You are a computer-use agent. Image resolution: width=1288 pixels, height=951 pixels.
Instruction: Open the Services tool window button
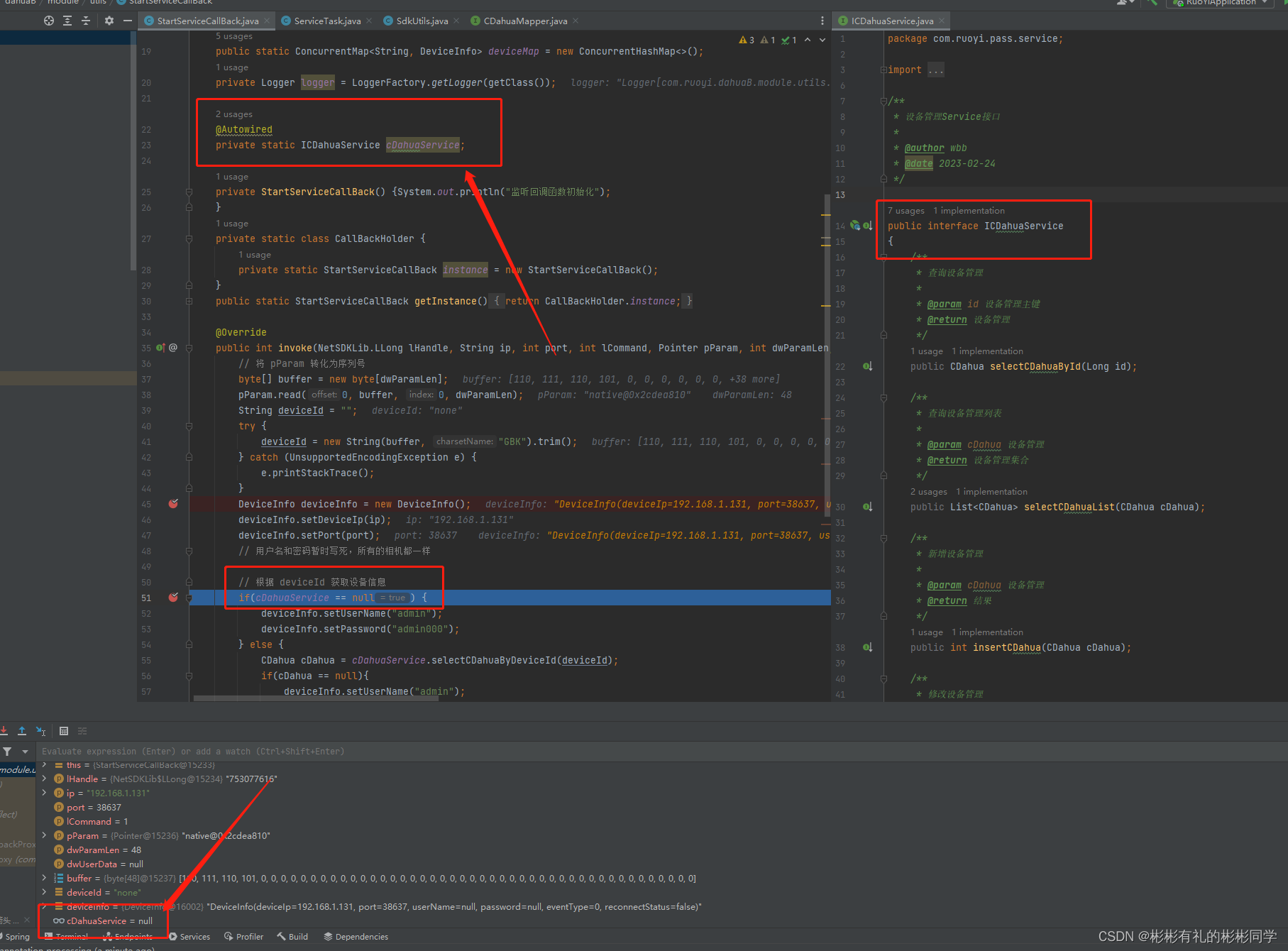[189, 937]
